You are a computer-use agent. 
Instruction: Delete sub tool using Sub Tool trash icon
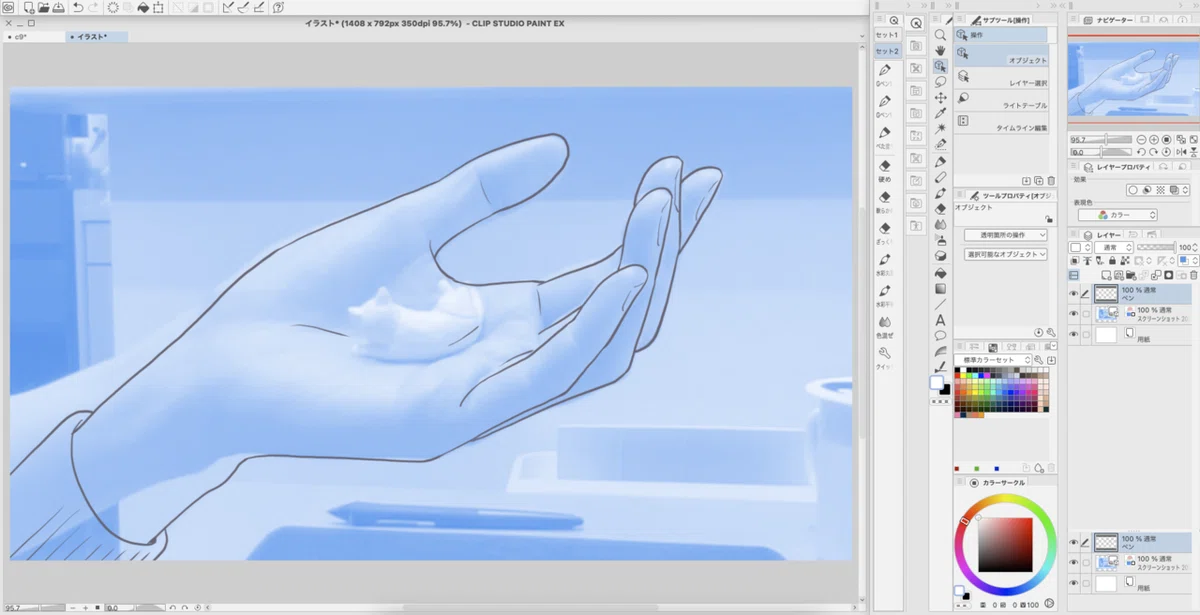[1051, 180]
